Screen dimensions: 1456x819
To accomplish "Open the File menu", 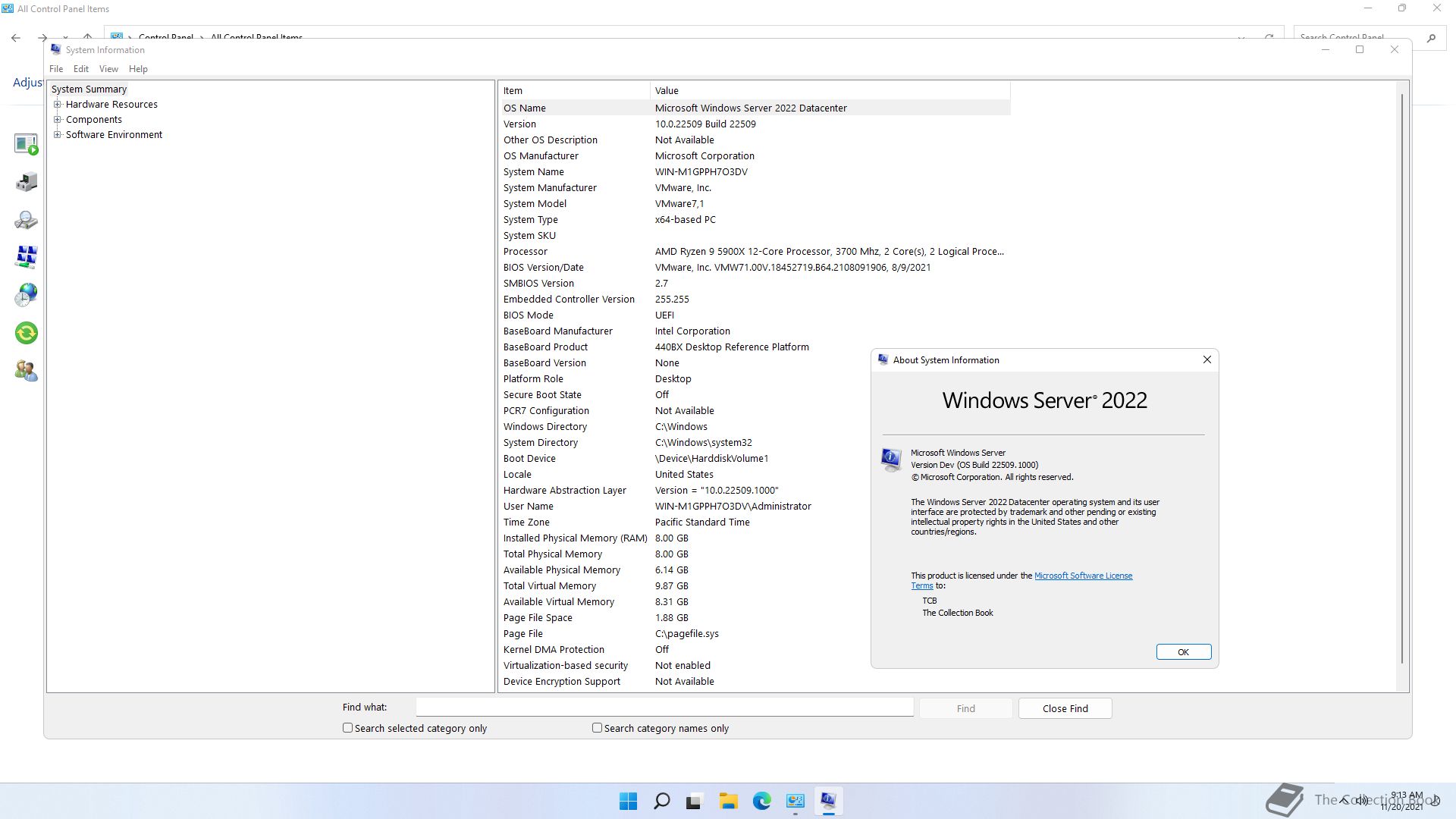I will [56, 68].
